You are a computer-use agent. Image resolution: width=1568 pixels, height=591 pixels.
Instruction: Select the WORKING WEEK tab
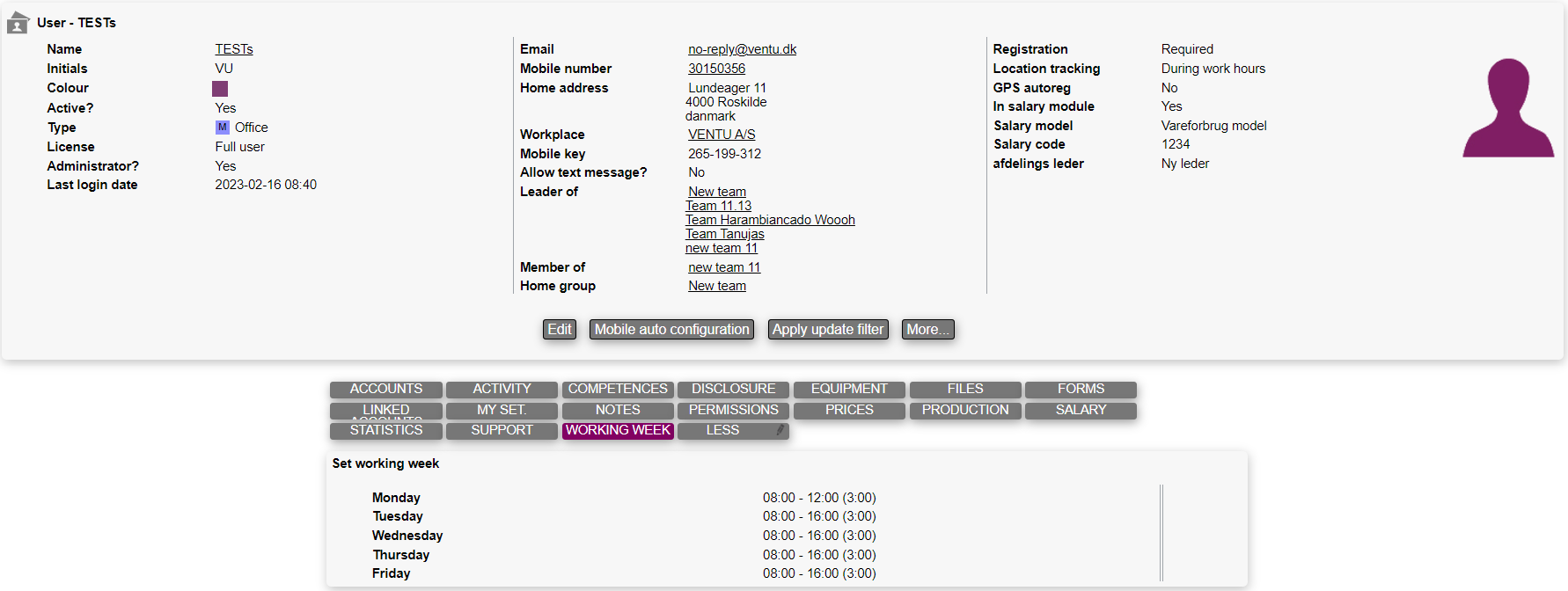(618, 430)
